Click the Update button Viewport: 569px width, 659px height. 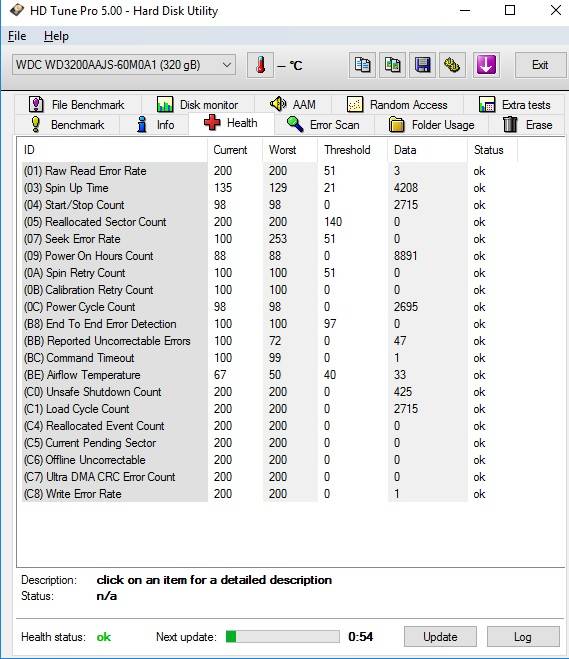pos(440,637)
